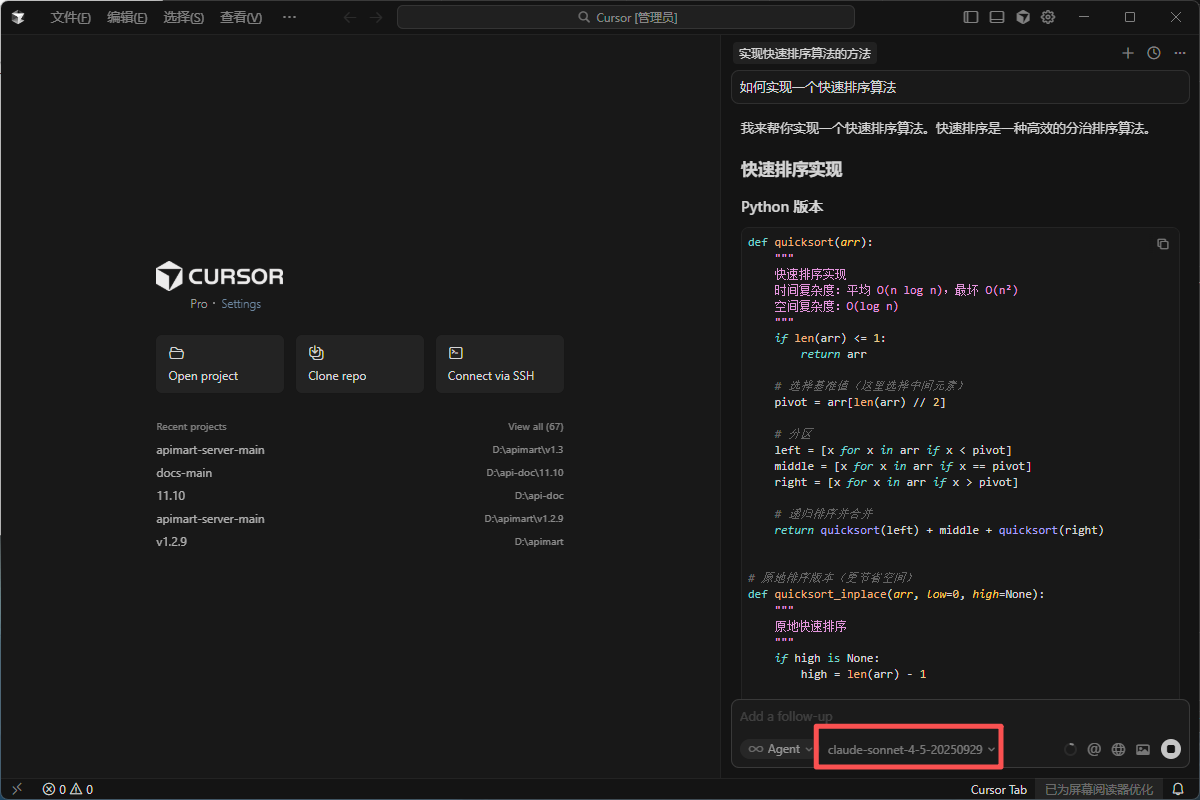1200x800 pixels.
Task: Toggle the primary sidebar layout icon
Action: pyautogui.click(x=971, y=17)
